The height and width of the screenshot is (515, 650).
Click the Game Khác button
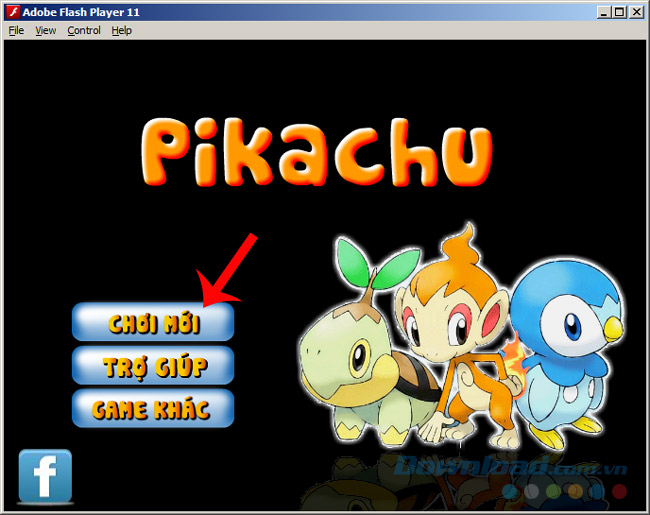[x=153, y=408]
